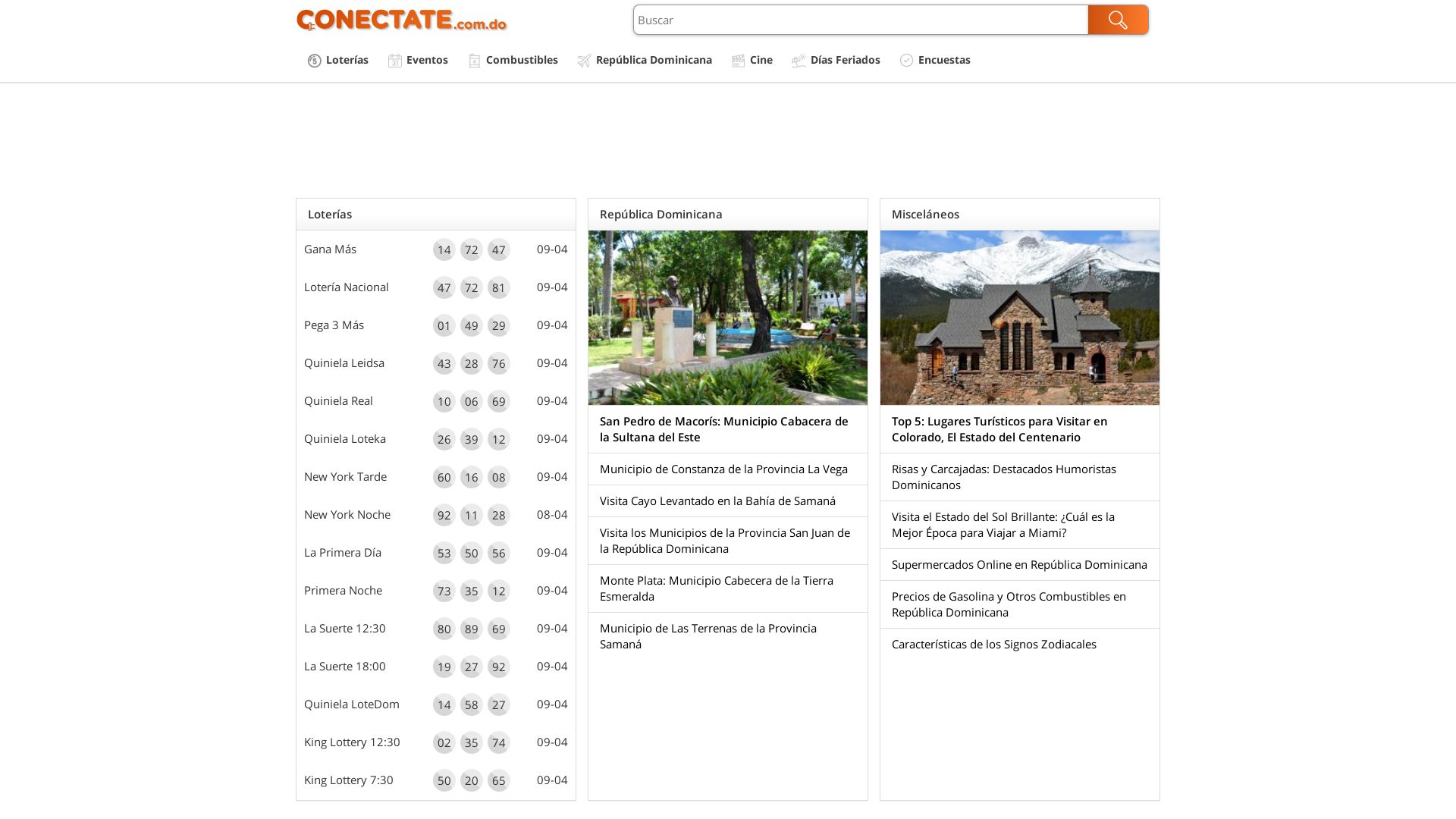This screenshot has width=1456, height=819.
Task: Open Municipios de Provincia San Juan link
Action: [x=725, y=541]
